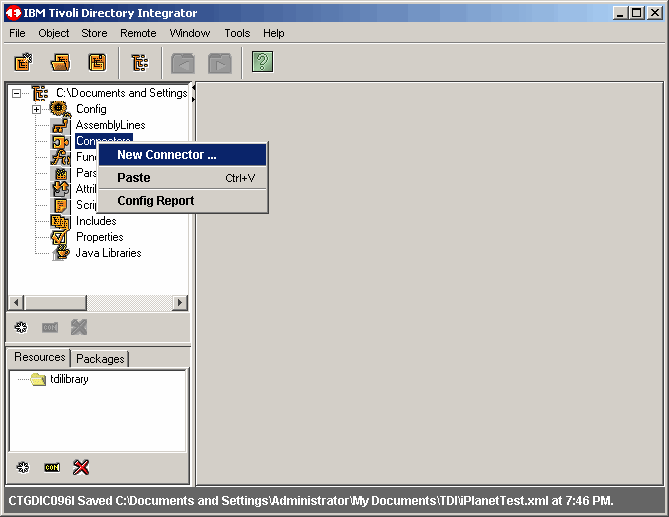Viewport: 669px width, 517px height.
Task: Select the tdilibrary folder
Action: click(69, 379)
